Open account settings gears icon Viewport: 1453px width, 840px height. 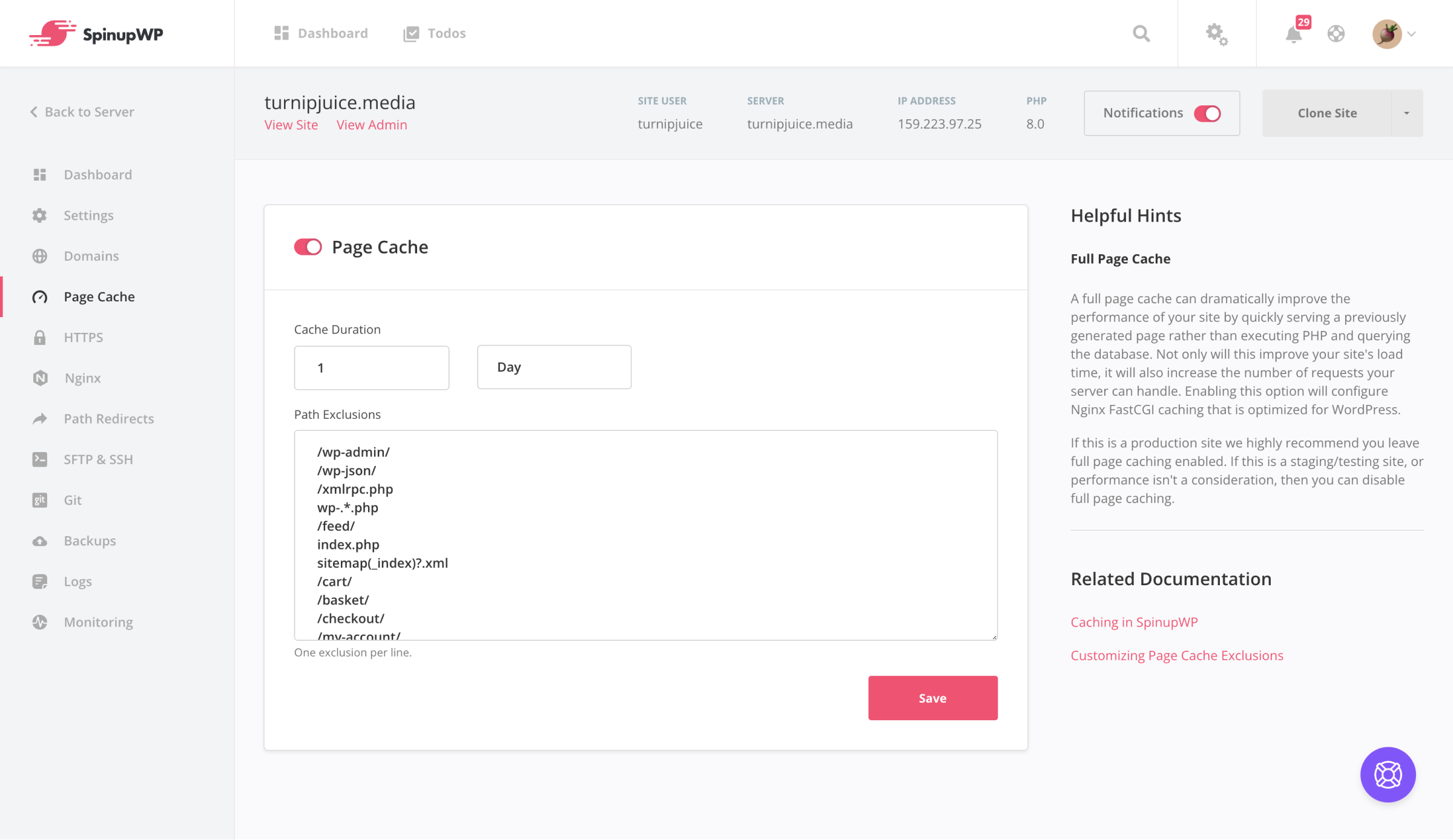[x=1216, y=34]
